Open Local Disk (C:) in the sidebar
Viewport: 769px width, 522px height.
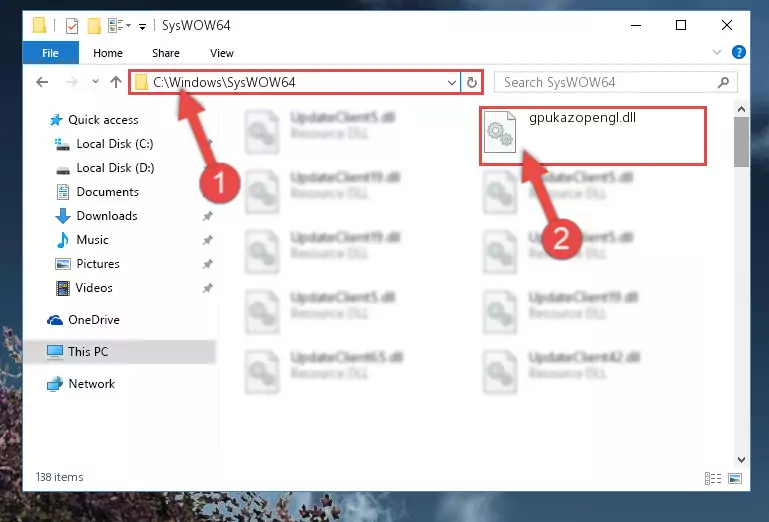tap(114, 144)
